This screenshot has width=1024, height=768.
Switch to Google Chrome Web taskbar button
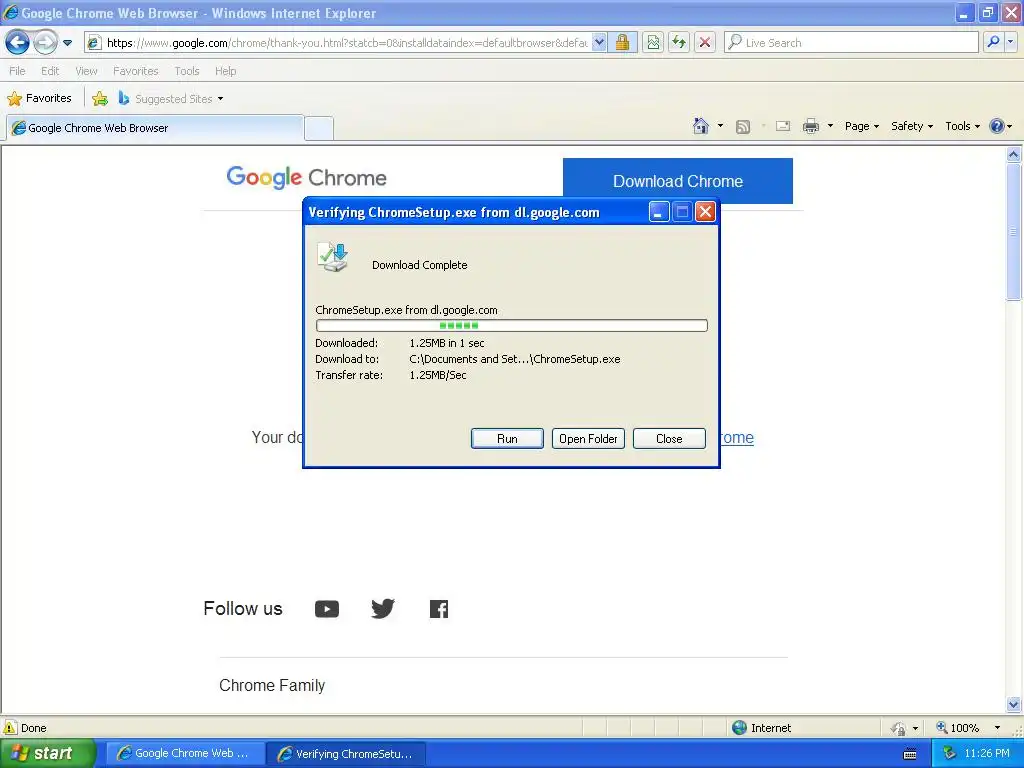tap(185, 754)
